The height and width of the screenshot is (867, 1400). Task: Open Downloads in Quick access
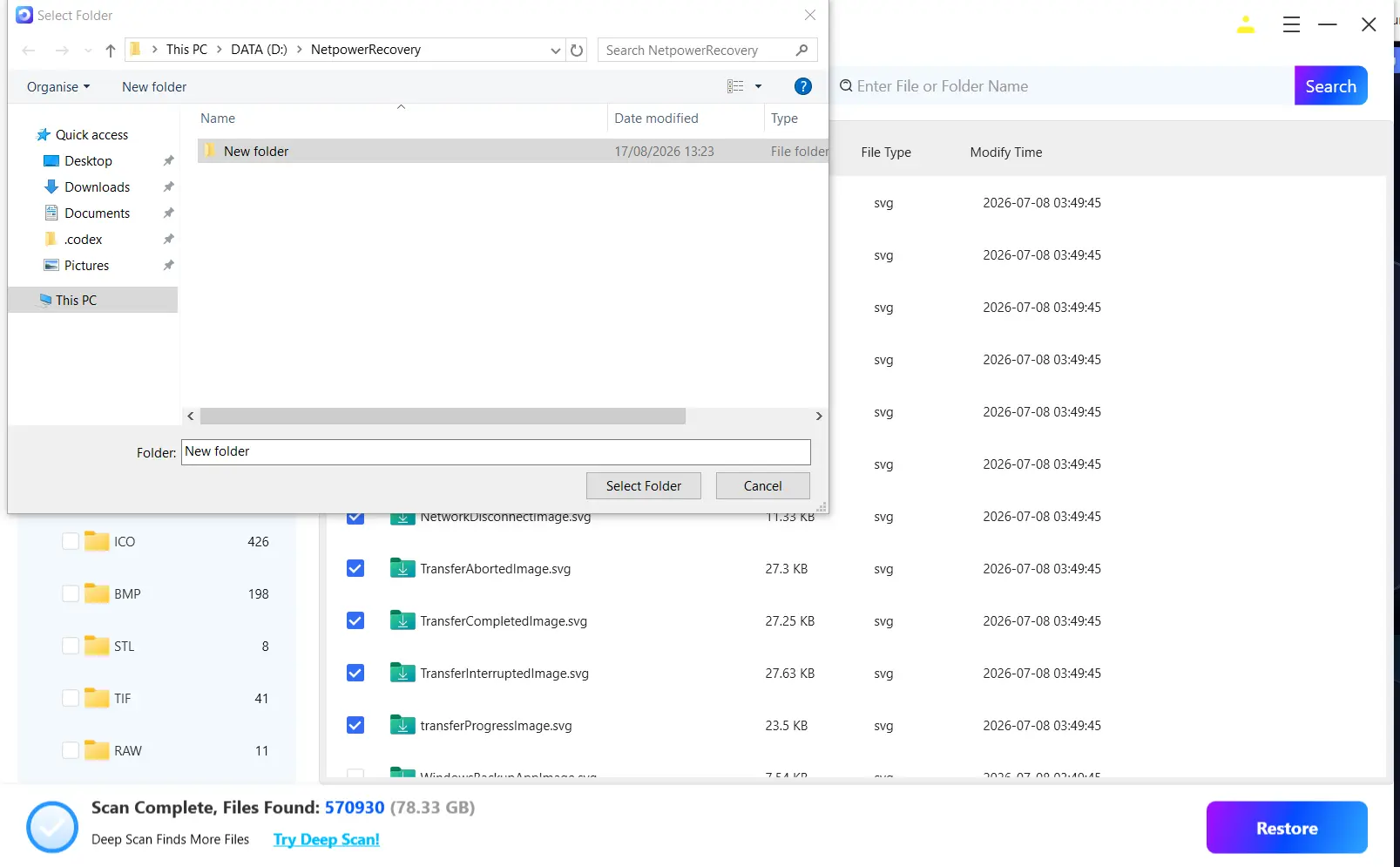tap(97, 187)
